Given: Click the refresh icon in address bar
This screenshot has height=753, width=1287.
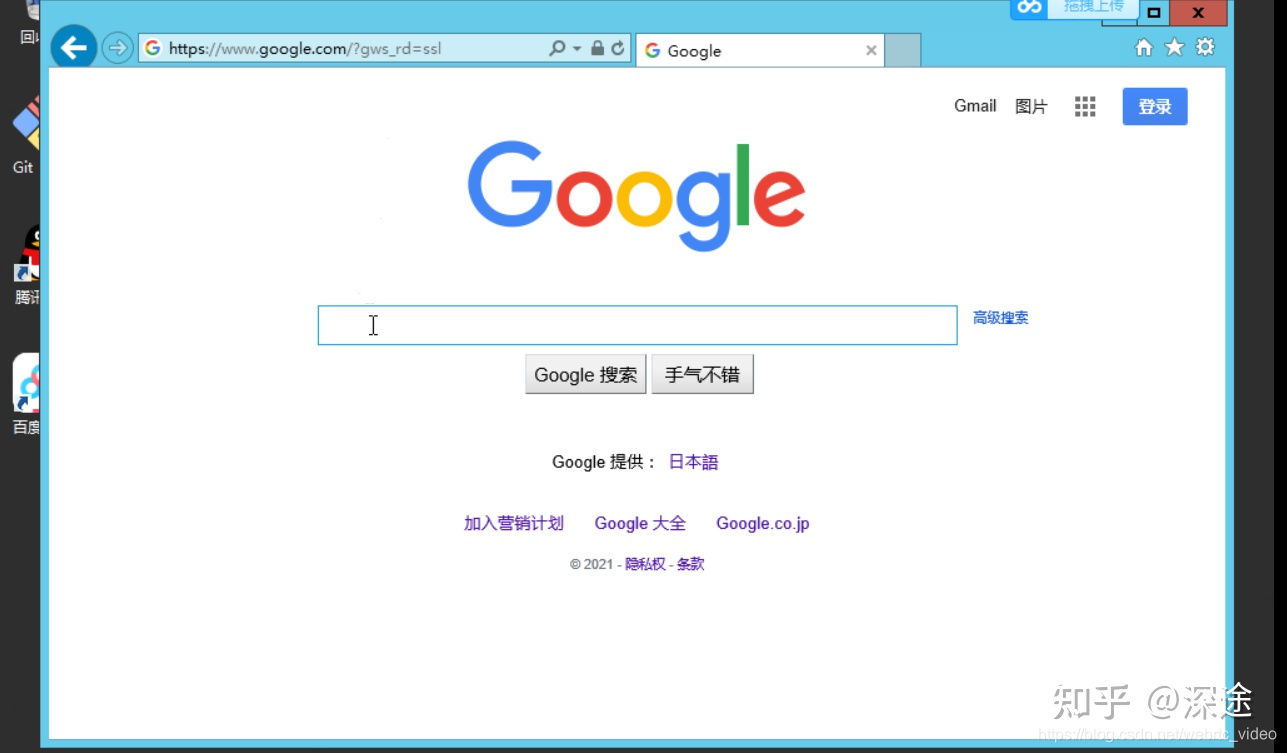Looking at the screenshot, I should point(618,48).
